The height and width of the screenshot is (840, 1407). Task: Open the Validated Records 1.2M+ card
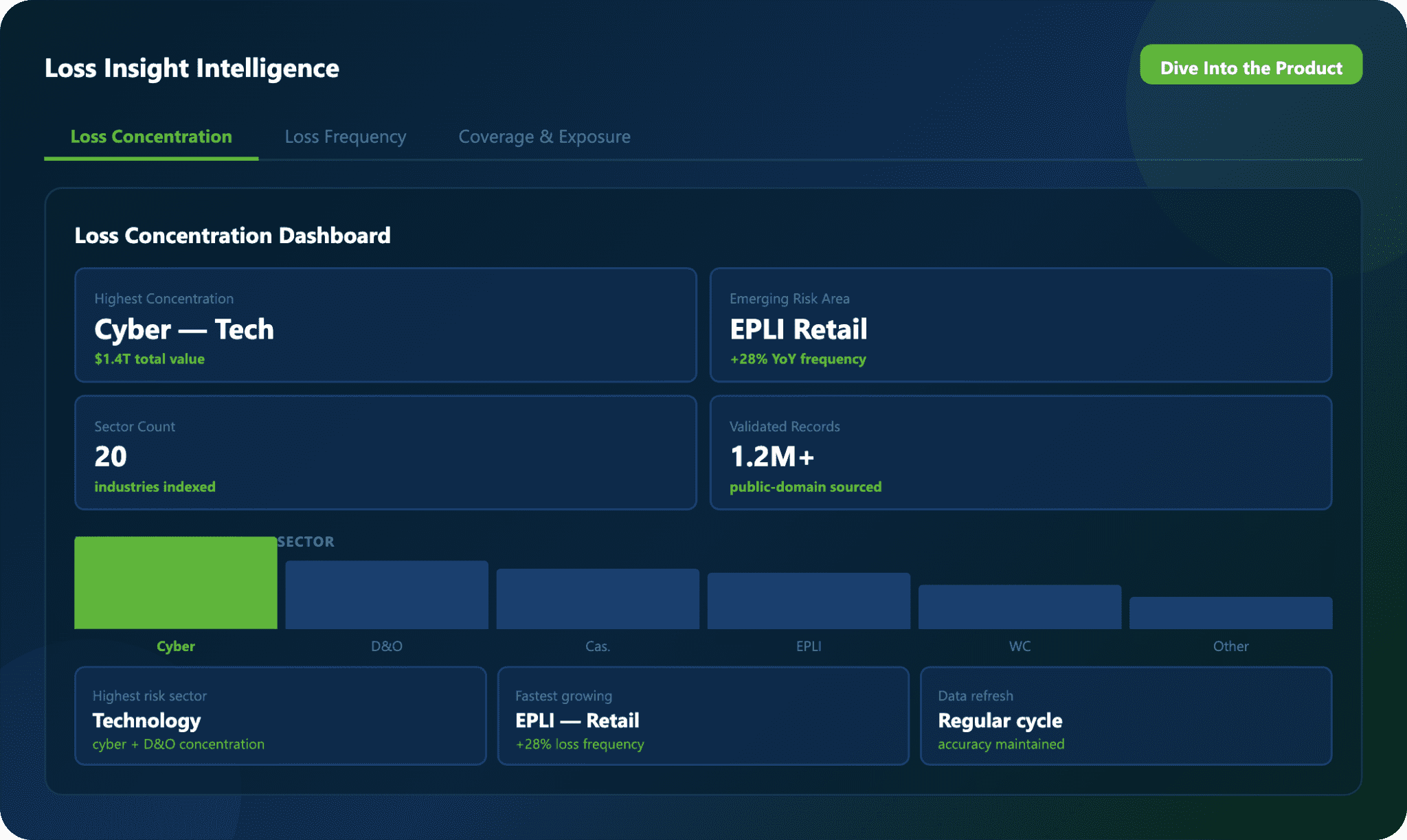(1020, 453)
